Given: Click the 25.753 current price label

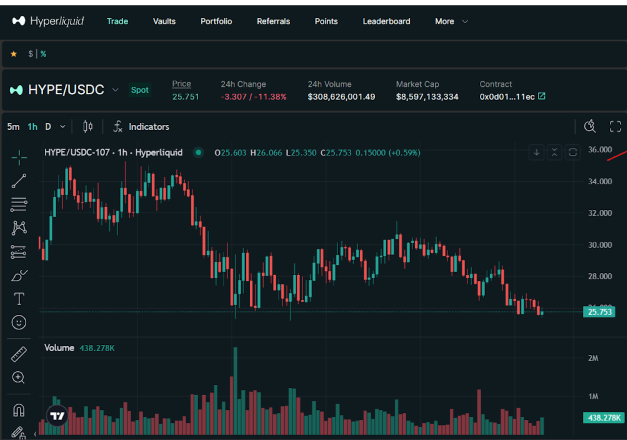Looking at the screenshot, I should click(599, 312).
